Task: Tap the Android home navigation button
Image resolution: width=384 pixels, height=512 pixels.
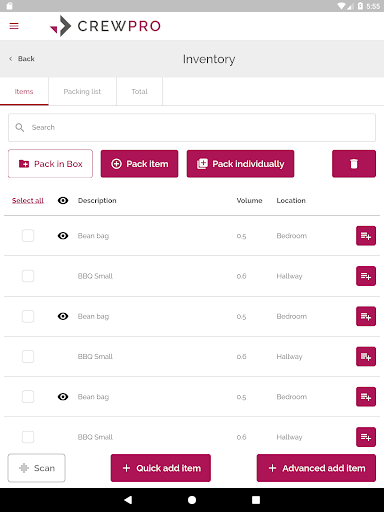Action: click(192, 500)
